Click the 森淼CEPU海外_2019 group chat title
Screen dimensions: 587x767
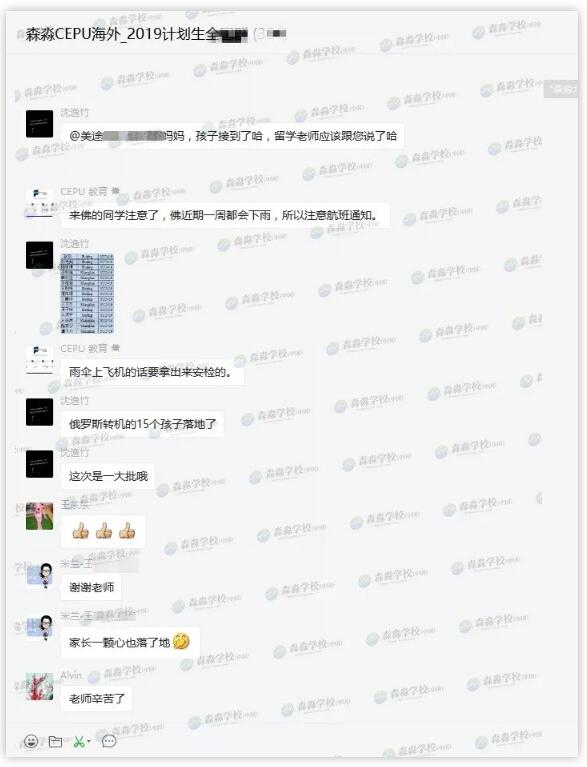[x=136, y=34]
